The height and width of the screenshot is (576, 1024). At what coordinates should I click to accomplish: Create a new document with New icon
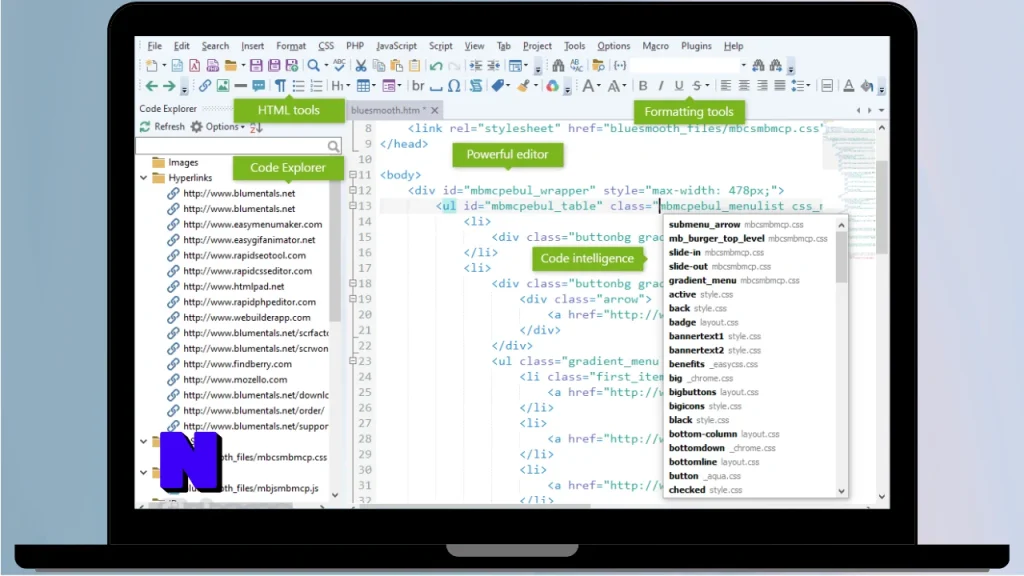[152, 65]
